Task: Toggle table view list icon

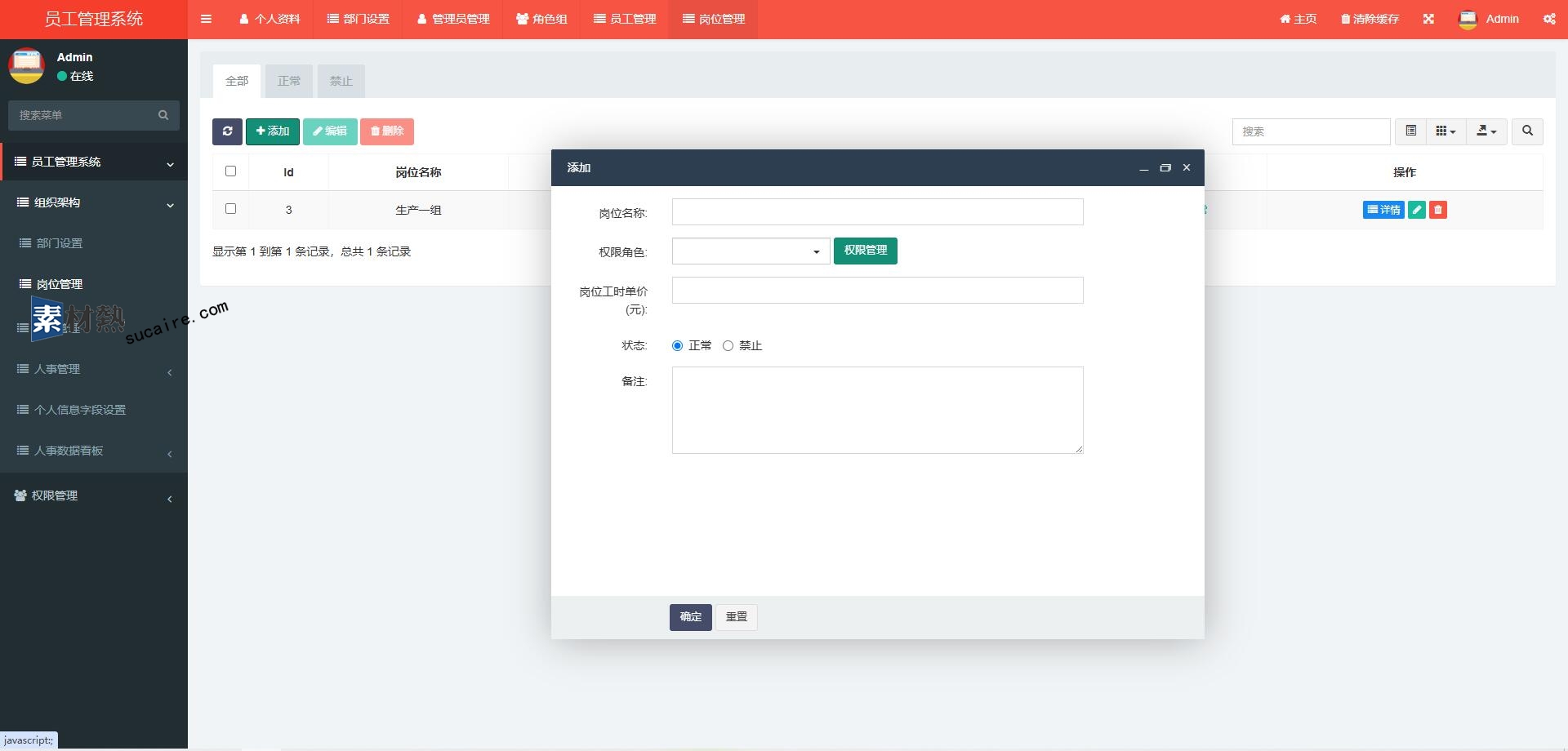Action: [x=1410, y=131]
